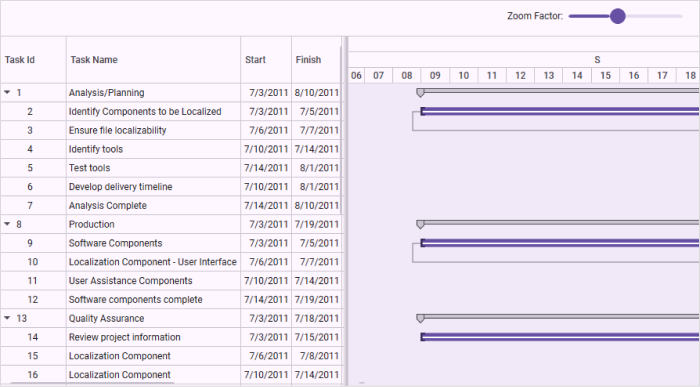Select 'Localization Component' in task 15 row
Viewport: 700px width, 387px height.
pos(120,356)
